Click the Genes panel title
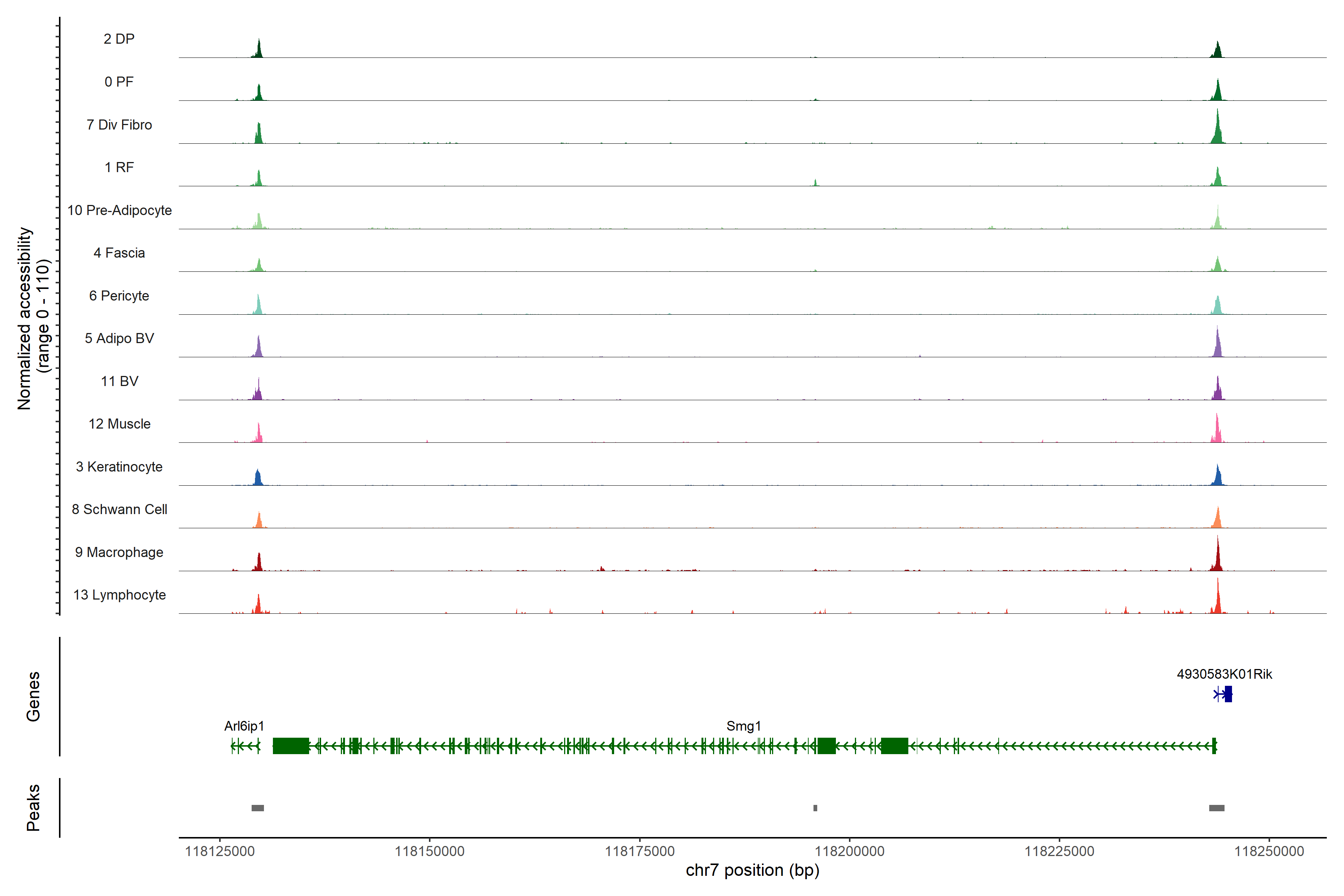This screenshot has height=896, width=1344. pos(33,697)
